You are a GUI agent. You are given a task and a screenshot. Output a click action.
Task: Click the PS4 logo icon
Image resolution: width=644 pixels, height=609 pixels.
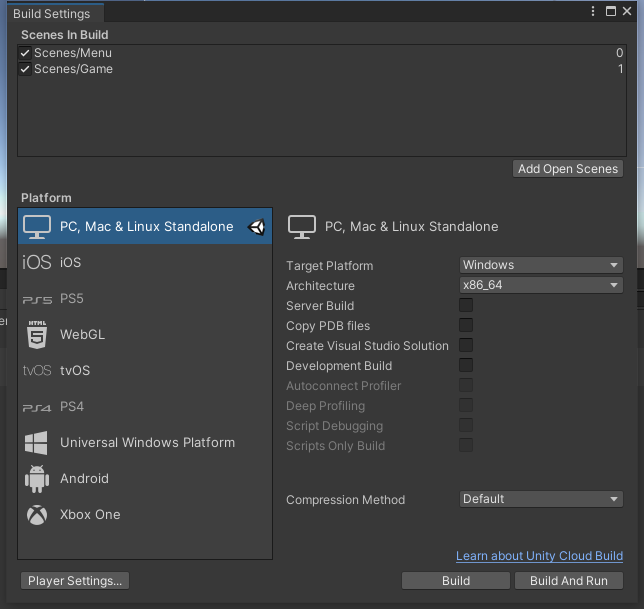pyautogui.click(x=37, y=408)
